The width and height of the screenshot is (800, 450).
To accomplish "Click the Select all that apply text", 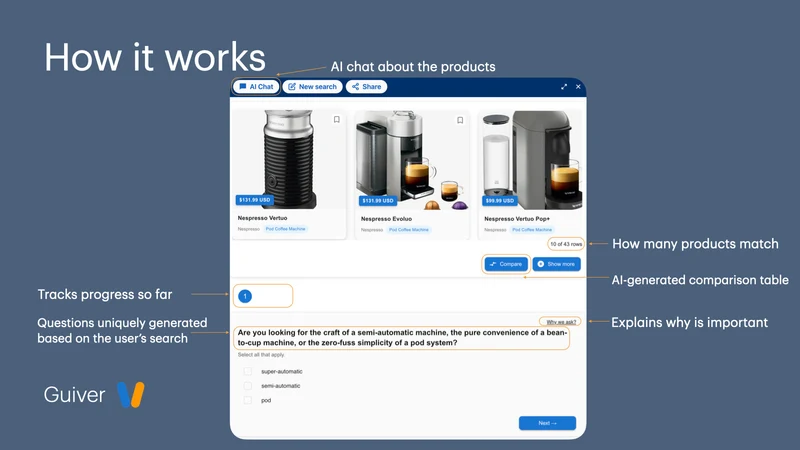I will [x=261, y=355].
